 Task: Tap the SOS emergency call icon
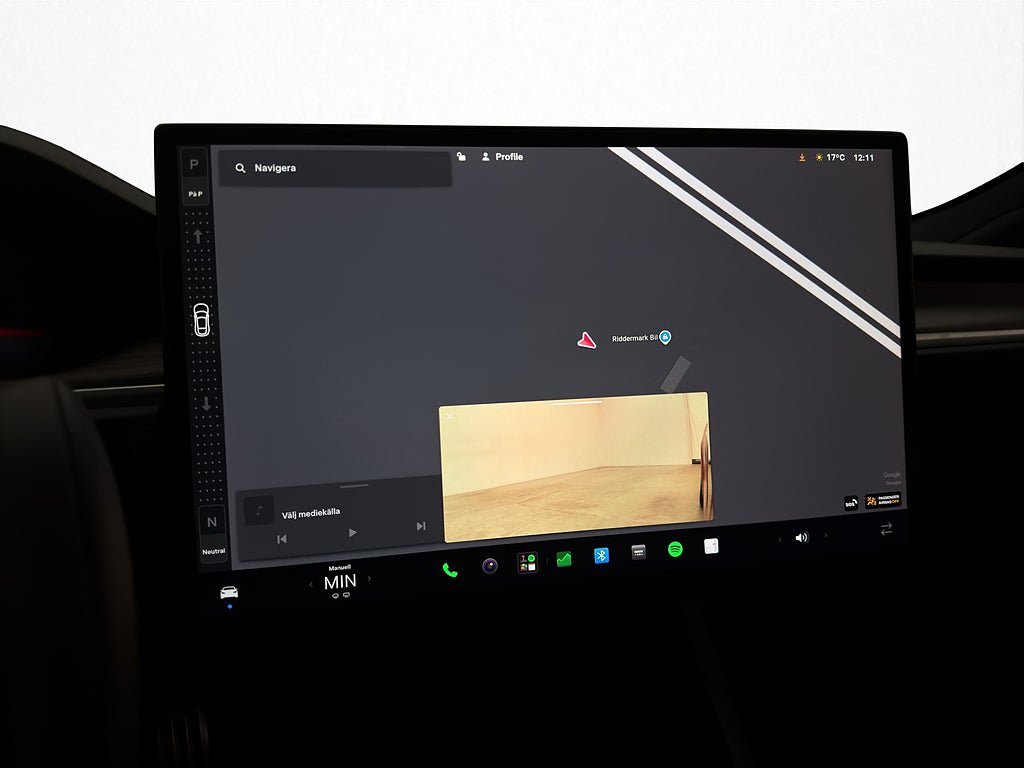point(851,503)
